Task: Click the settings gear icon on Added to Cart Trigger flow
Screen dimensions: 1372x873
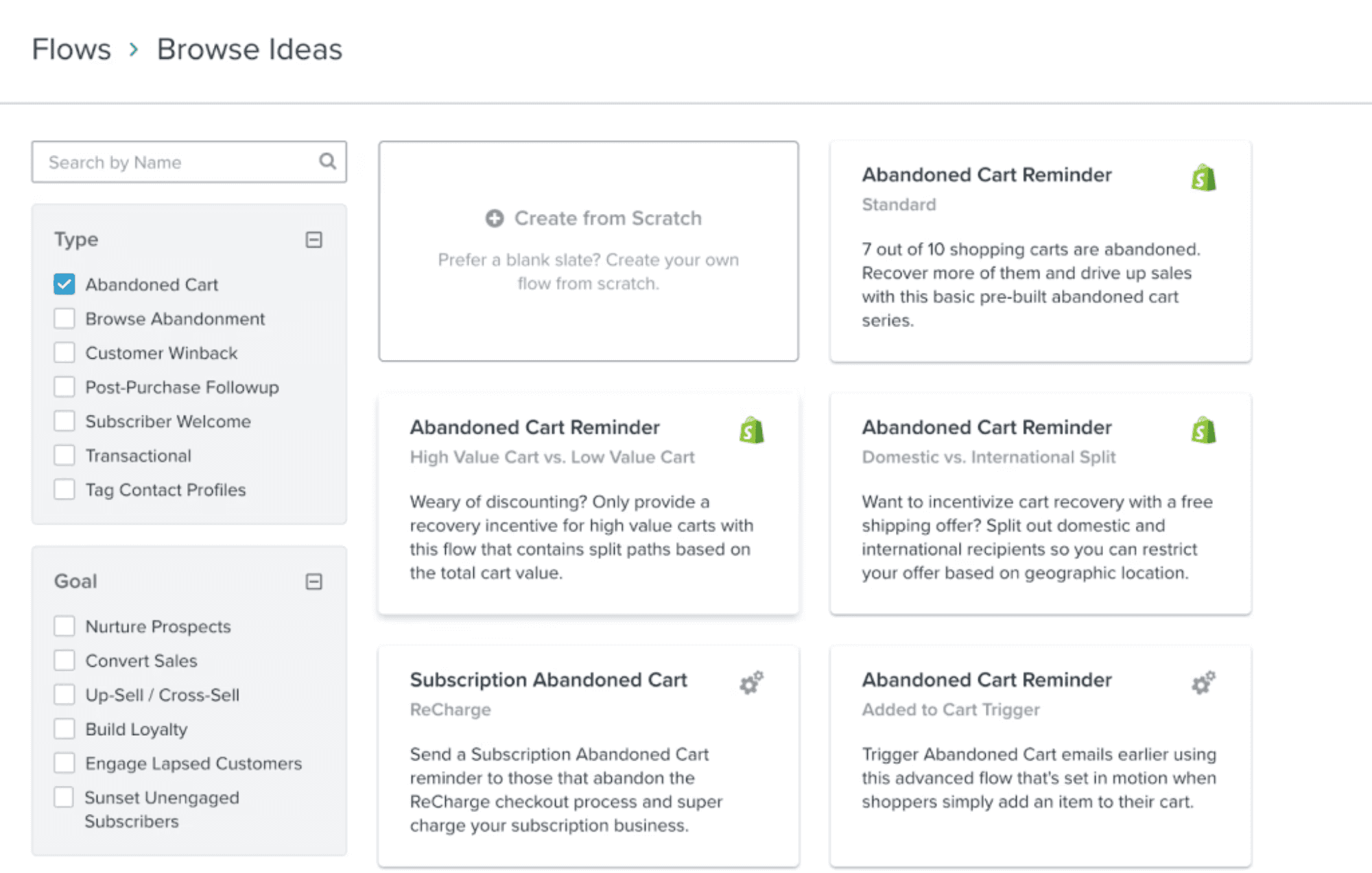Action: (x=1202, y=681)
